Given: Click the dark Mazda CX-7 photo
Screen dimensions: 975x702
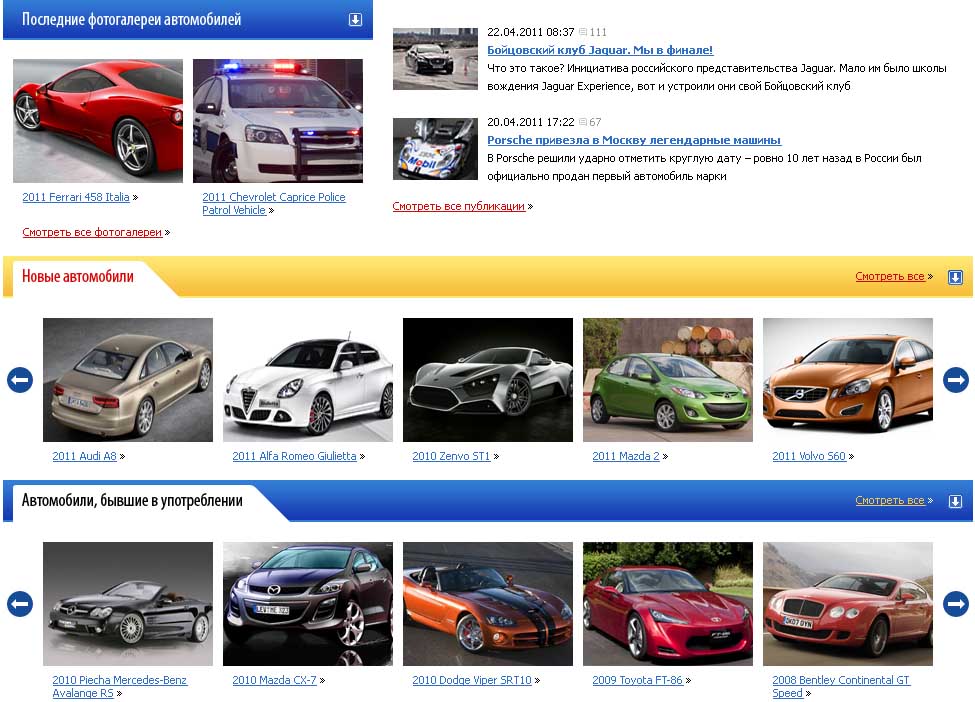Looking at the screenshot, I should (x=308, y=604).
